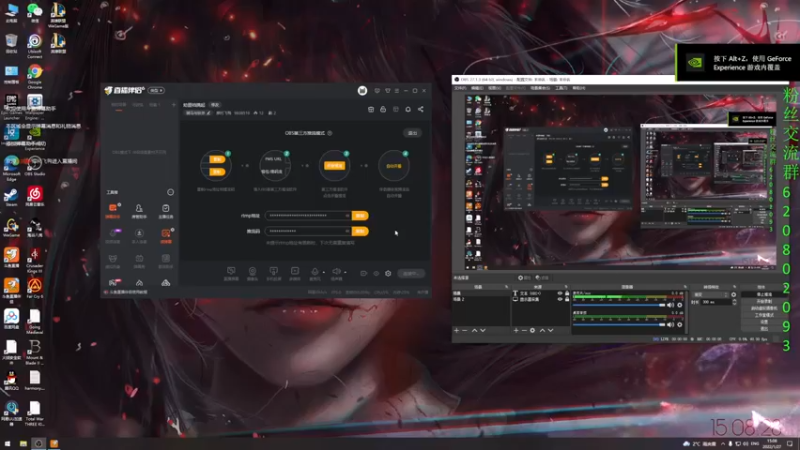The width and height of the screenshot is (800, 450).
Task: Mute the first OBS audio mixer channel
Action: [670, 305]
